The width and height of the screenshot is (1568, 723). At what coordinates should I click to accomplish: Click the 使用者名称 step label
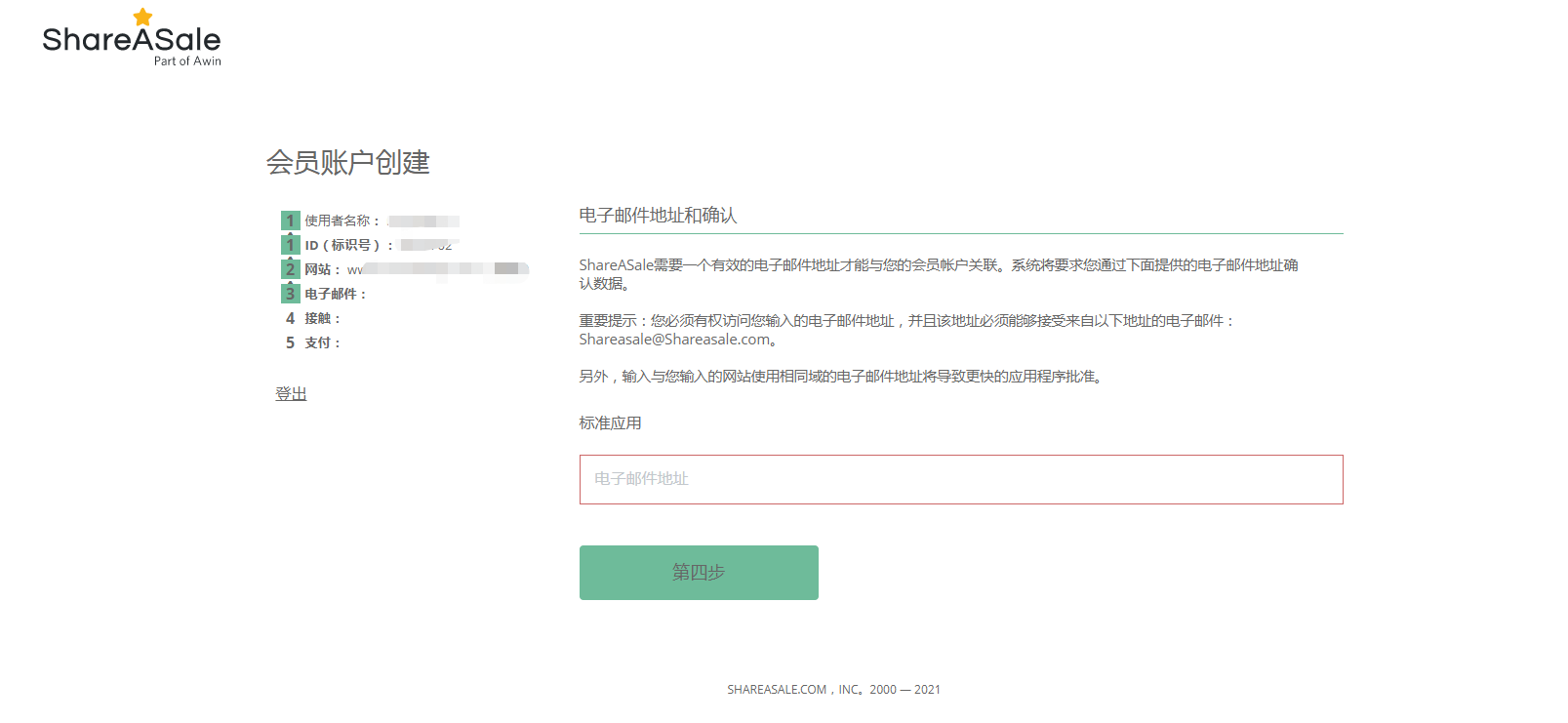pos(342,221)
